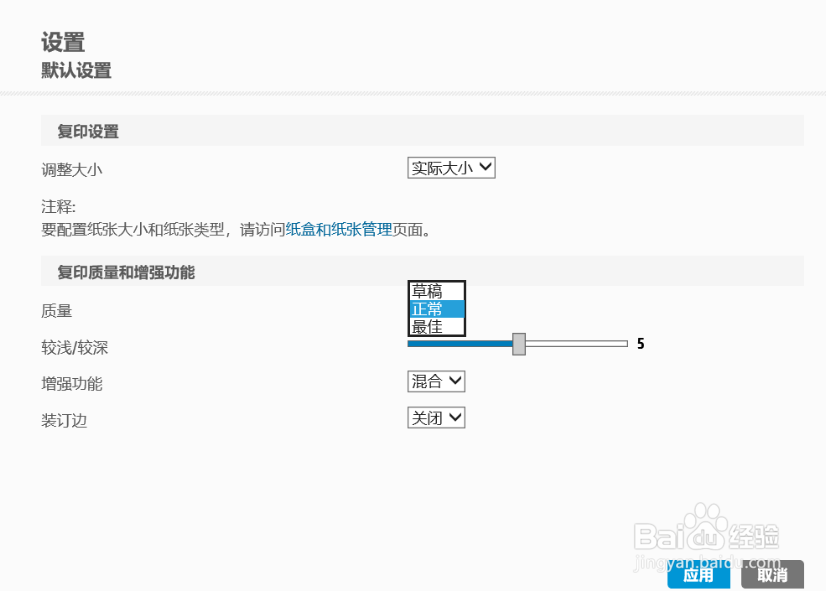Open the 纸盒和纸张管理 link
Viewport: 826px width, 591px height.
(339, 230)
